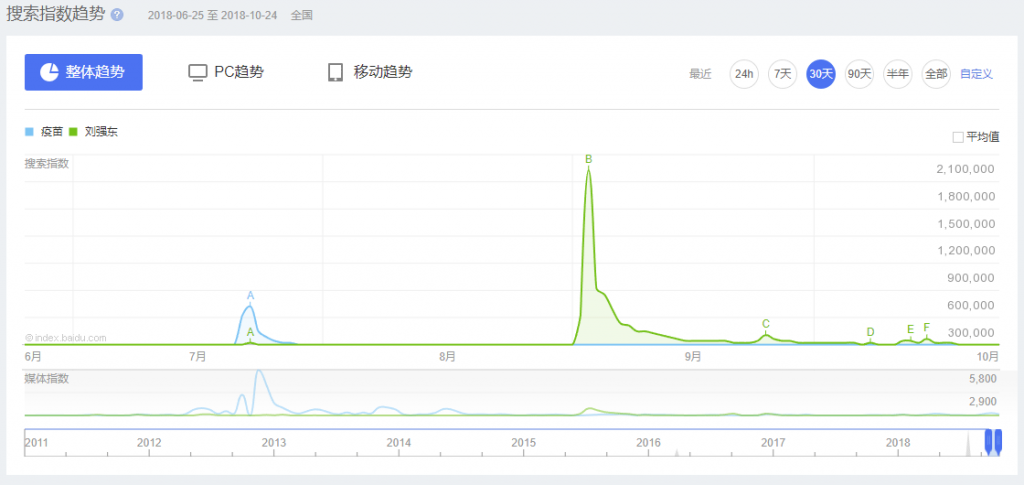Click the green C news marker
1024x485 pixels.
tap(765, 323)
